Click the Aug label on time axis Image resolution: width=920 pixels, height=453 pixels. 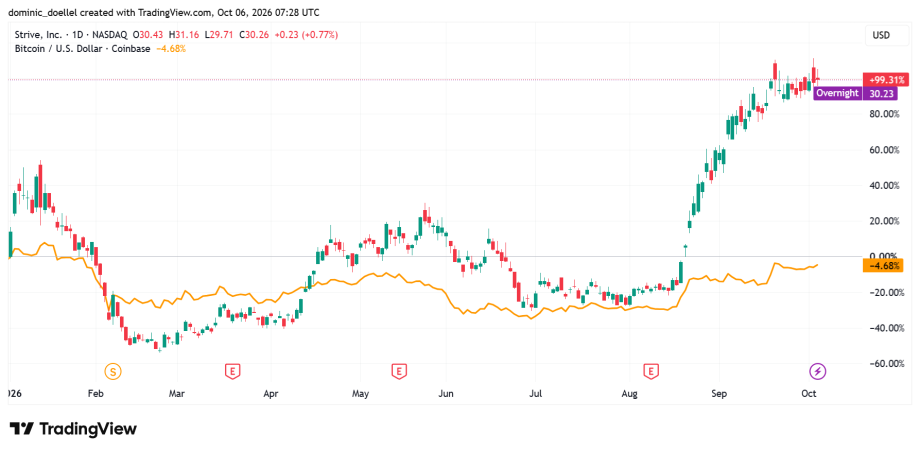pos(630,394)
